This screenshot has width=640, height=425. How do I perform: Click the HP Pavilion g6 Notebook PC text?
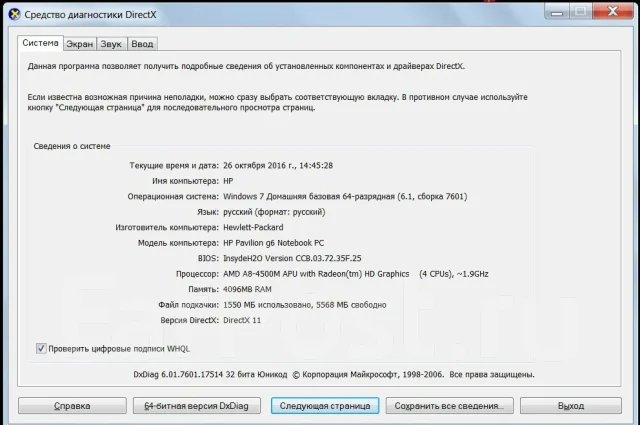tap(273, 243)
